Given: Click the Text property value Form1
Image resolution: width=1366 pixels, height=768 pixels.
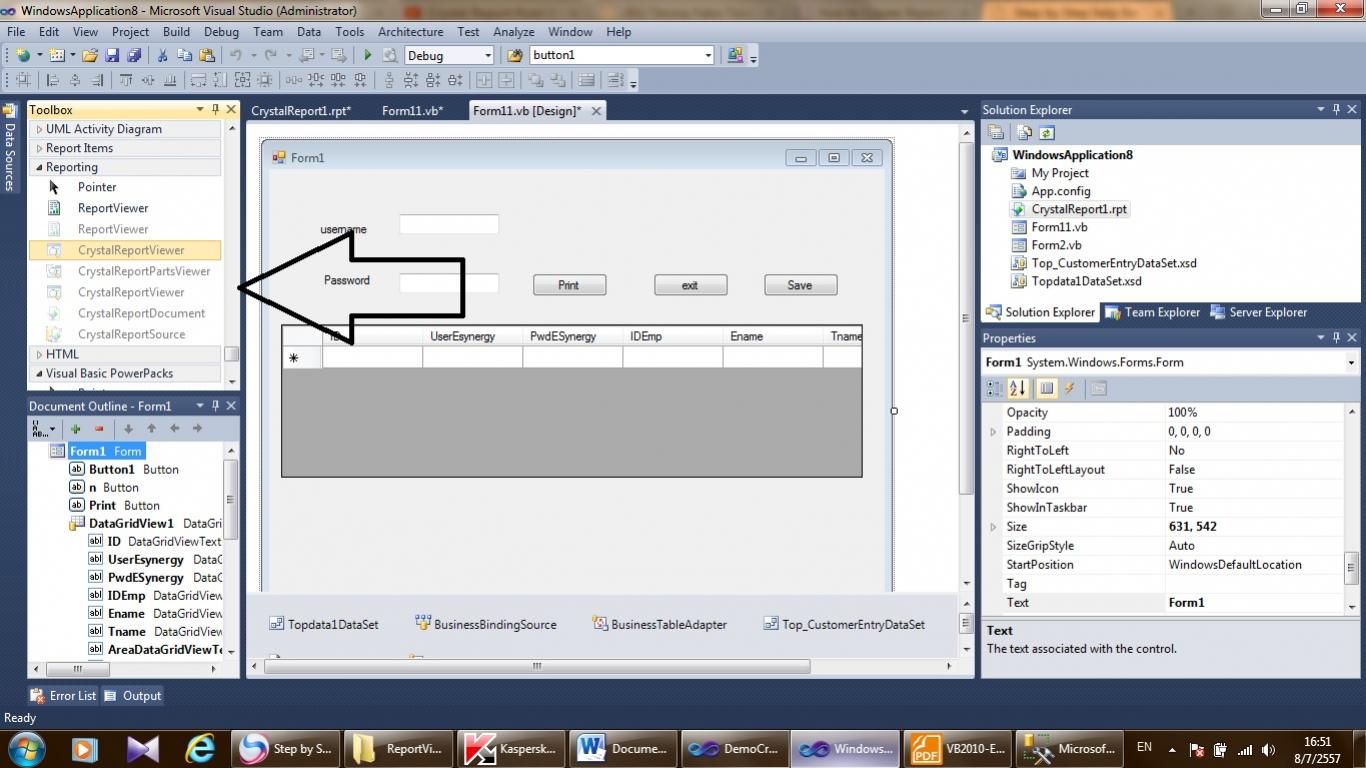Looking at the screenshot, I should [1254, 603].
